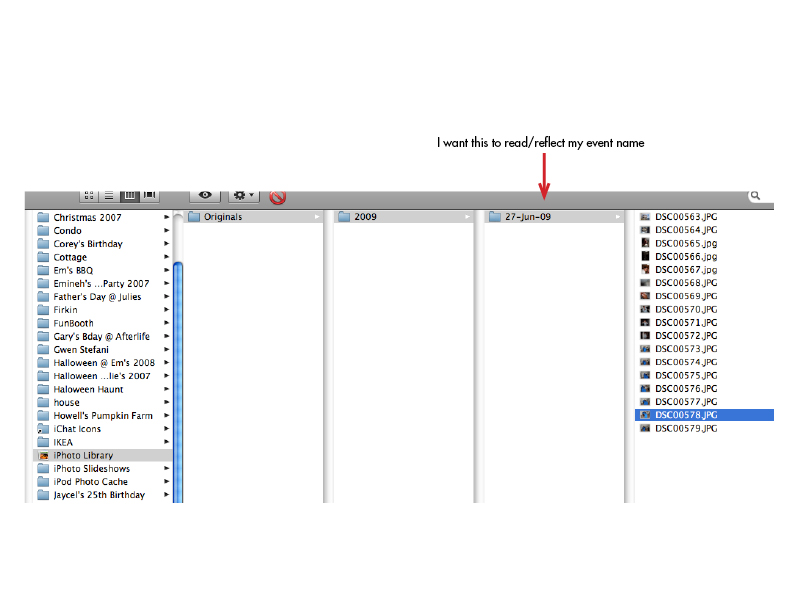Screen dimensions: 792x612
Task: Switch to list view mode
Action: pyautogui.click(x=109, y=196)
